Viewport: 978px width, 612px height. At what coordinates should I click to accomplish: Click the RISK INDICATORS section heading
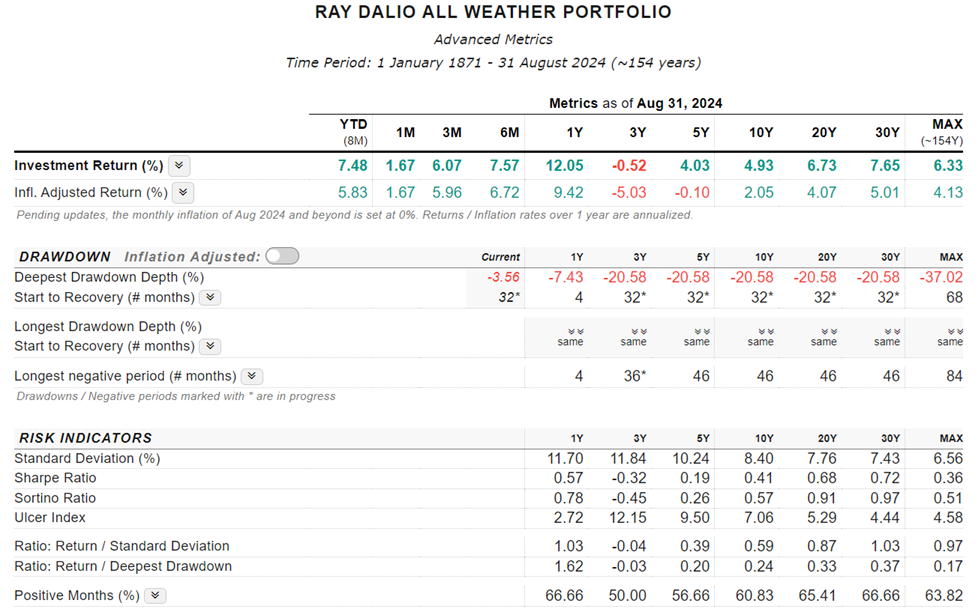85,438
